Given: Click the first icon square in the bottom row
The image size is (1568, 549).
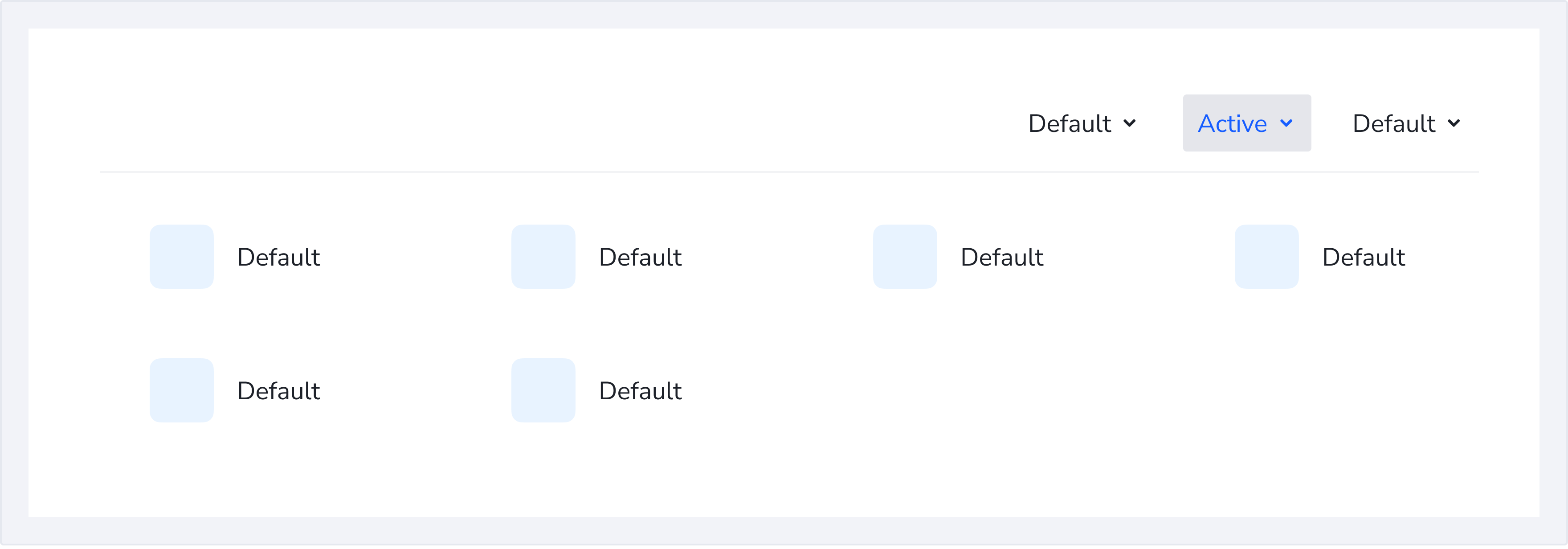Looking at the screenshot, I should [181, 390].
